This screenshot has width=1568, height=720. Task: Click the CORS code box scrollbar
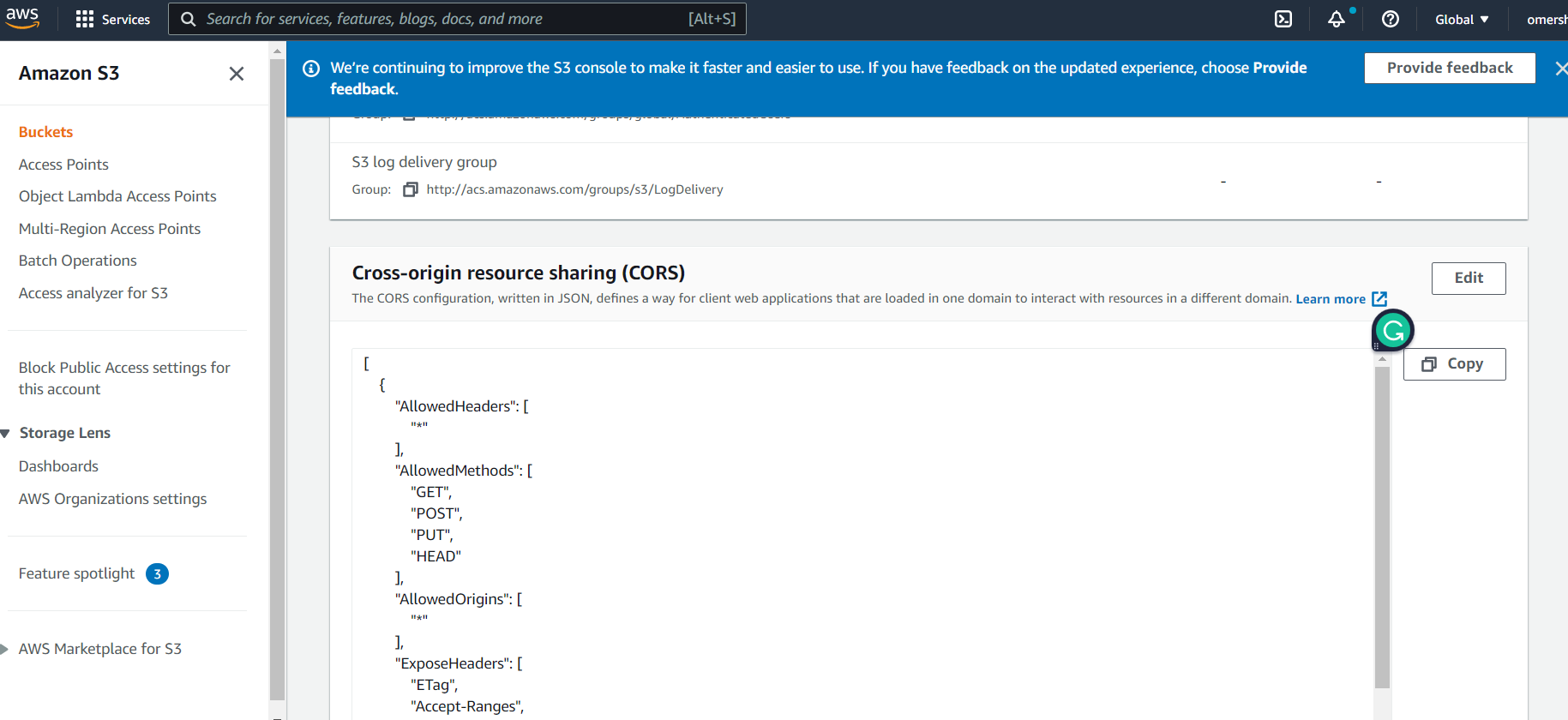[x=1382, y=527]
